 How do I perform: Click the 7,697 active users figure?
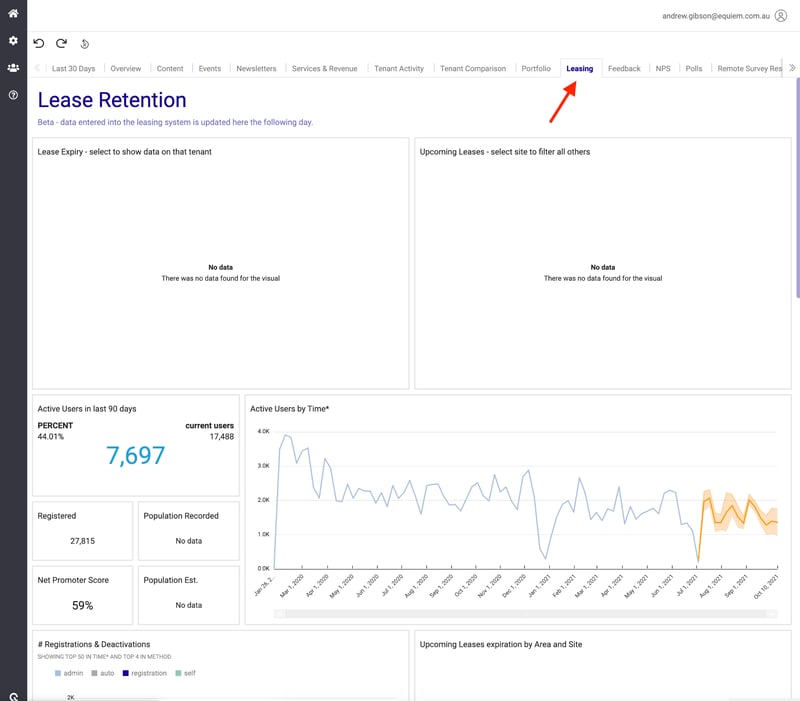pyautogui.click(x=135, y=456)
